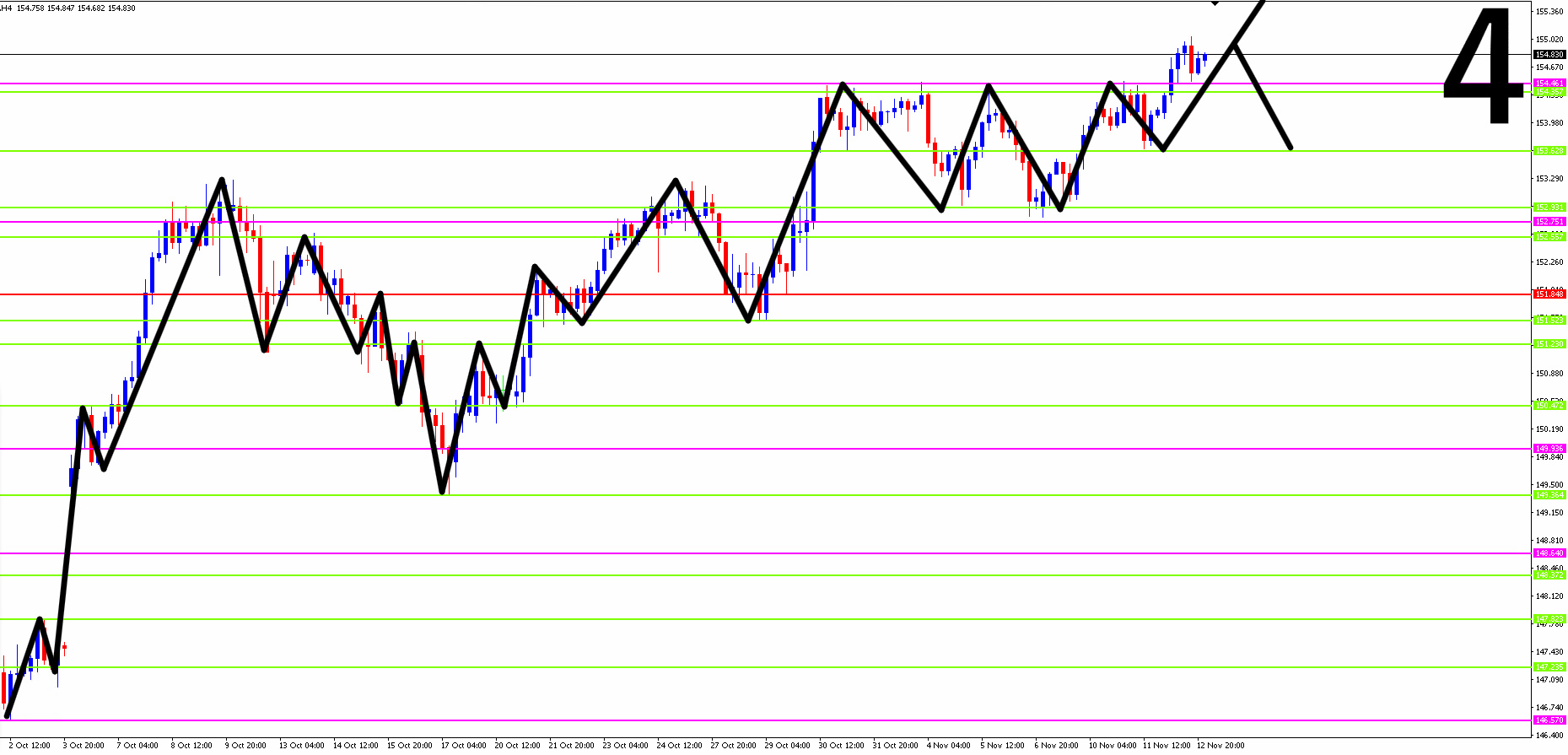Click the 155.020 price scale value
Image resolution: width=1568 pixels, height=755 pixels.
click(1550, 40)
